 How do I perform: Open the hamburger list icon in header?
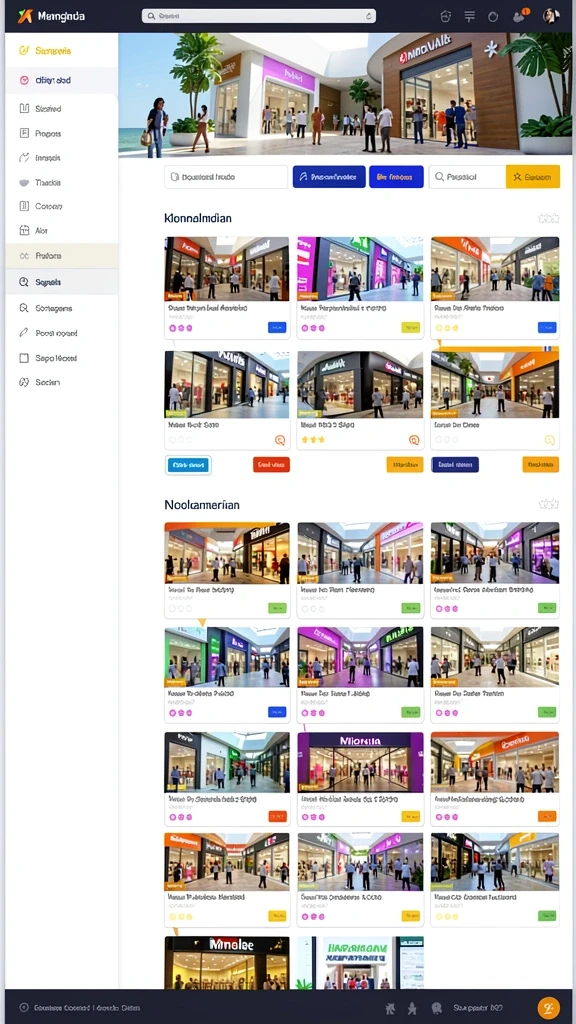point(470,16)
